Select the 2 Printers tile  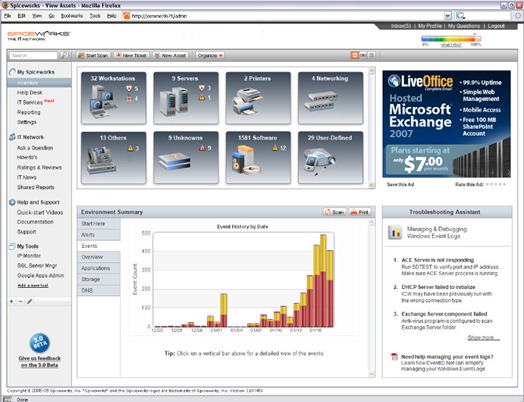tap(258, 98)
